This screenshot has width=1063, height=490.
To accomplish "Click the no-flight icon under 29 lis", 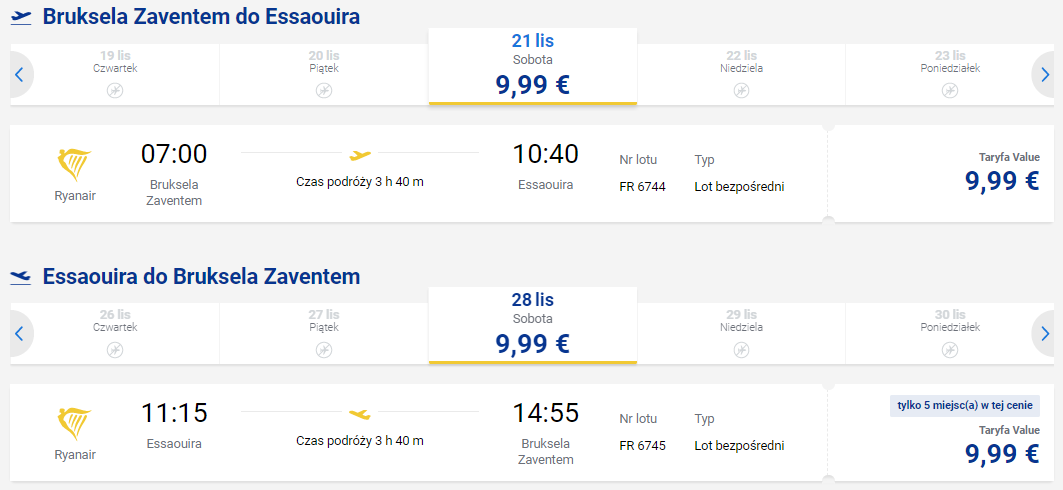I will coord(741,350).
